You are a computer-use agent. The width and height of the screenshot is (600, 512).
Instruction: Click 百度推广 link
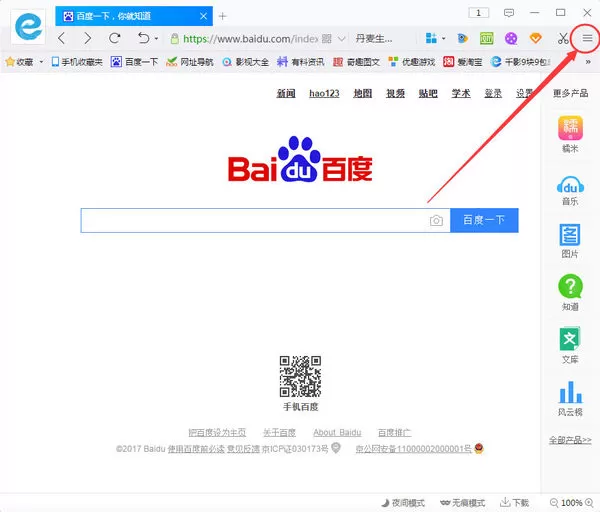[395, 432]
